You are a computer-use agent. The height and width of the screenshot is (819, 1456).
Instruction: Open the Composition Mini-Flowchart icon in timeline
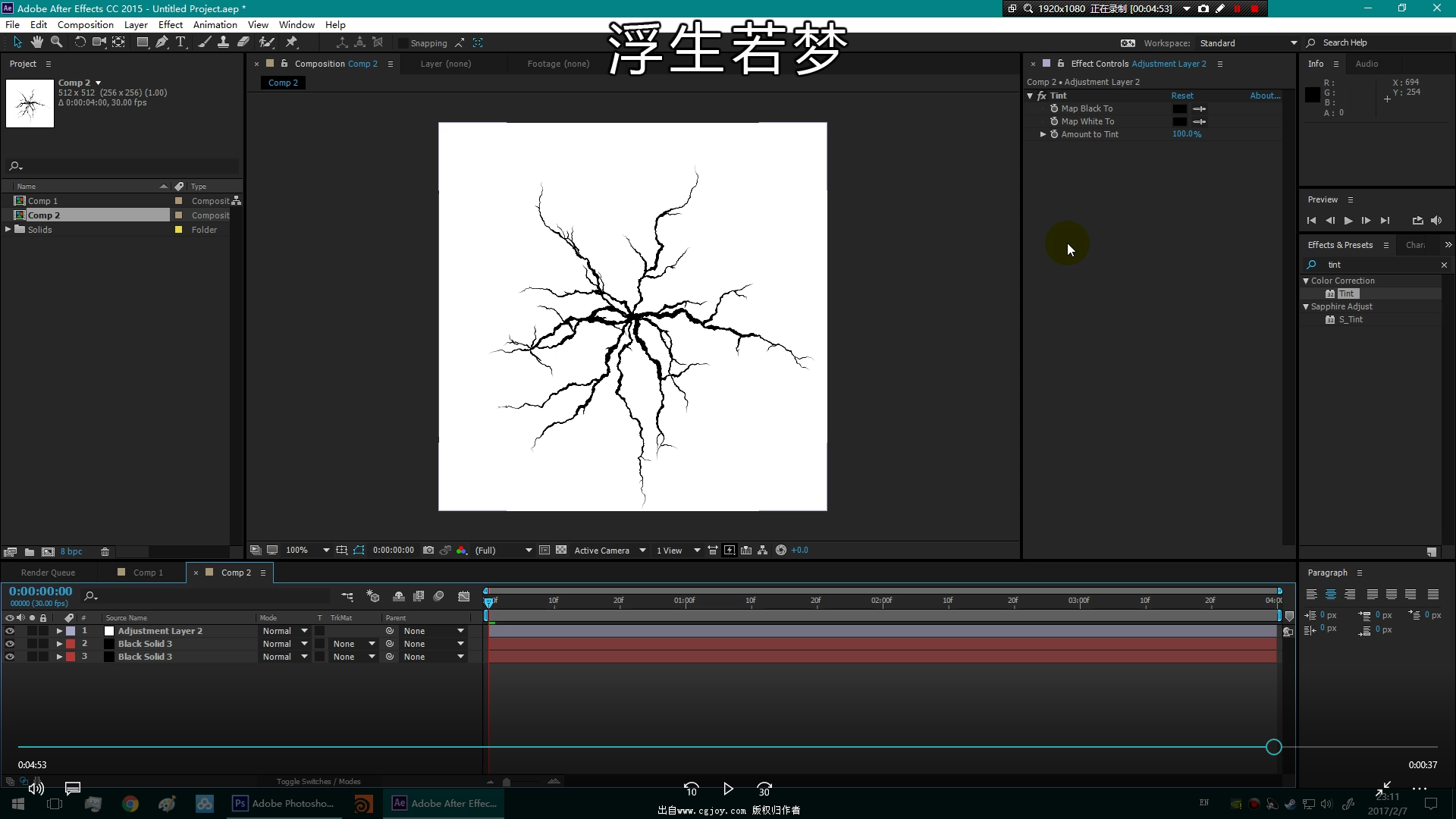point(347,597)
